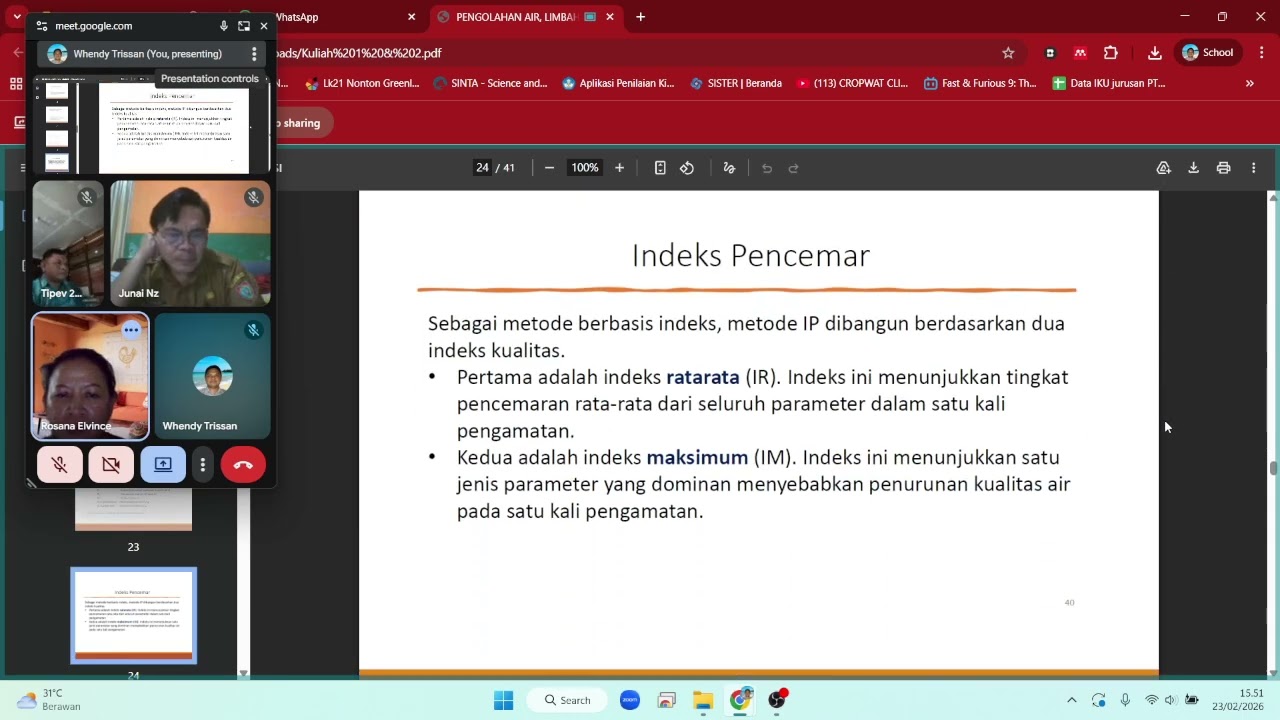The height and width of the screenshot is (720, 1280).
Task: Open Zoom app from taskbar
Action: pyautogui.click(x=629, y=700)
